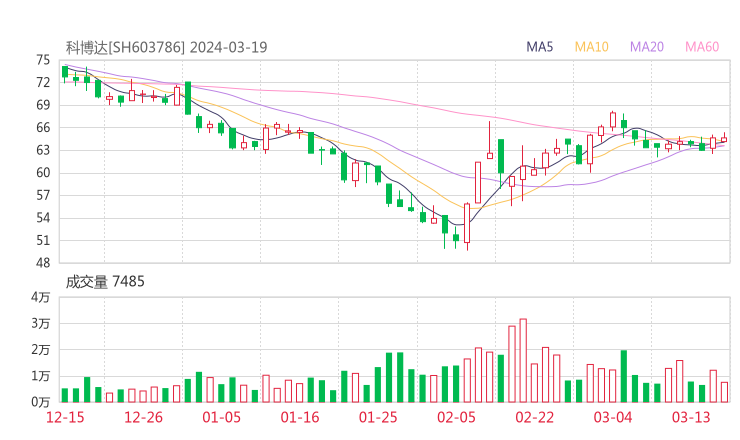Click the 54 price axis label

click(43, 218)
